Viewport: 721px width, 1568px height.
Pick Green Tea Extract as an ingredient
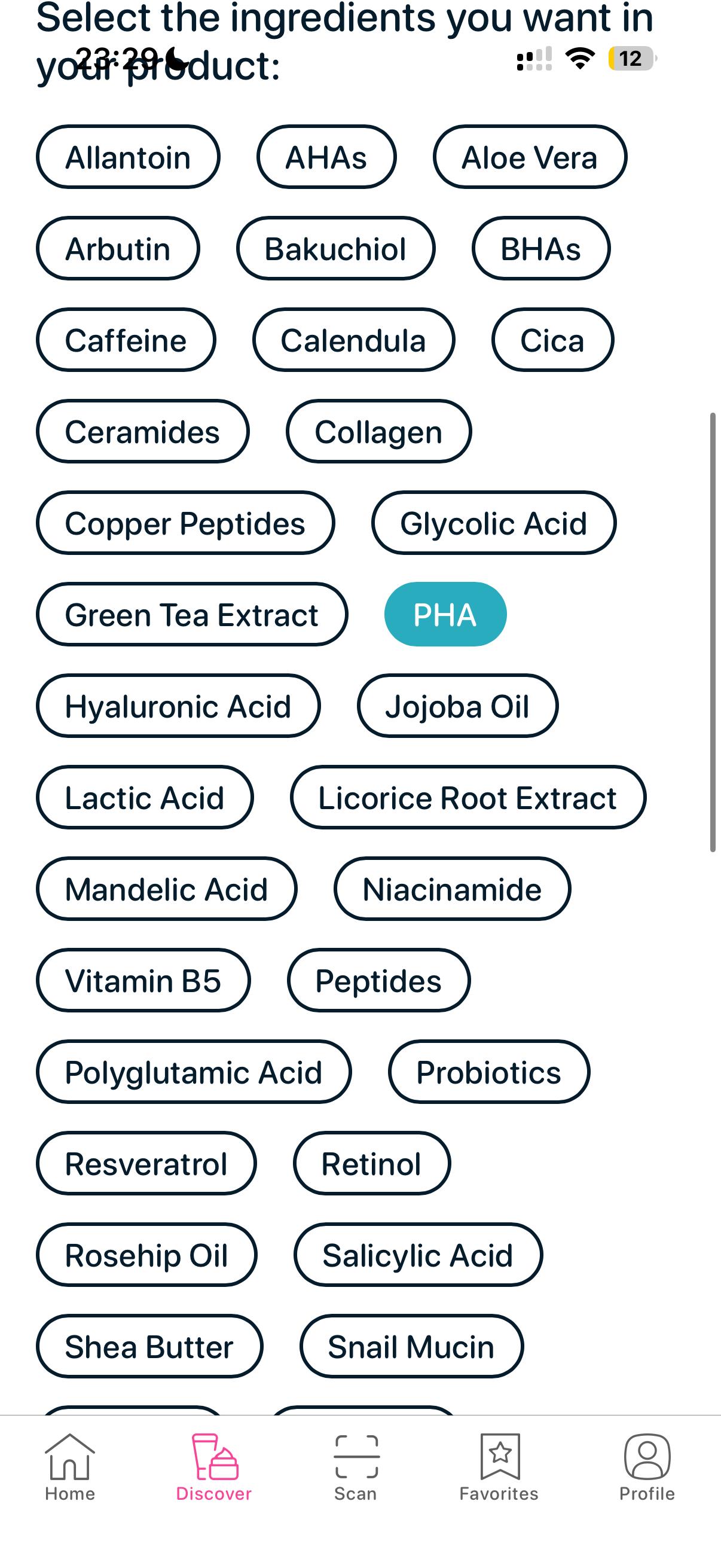(192, 614)
